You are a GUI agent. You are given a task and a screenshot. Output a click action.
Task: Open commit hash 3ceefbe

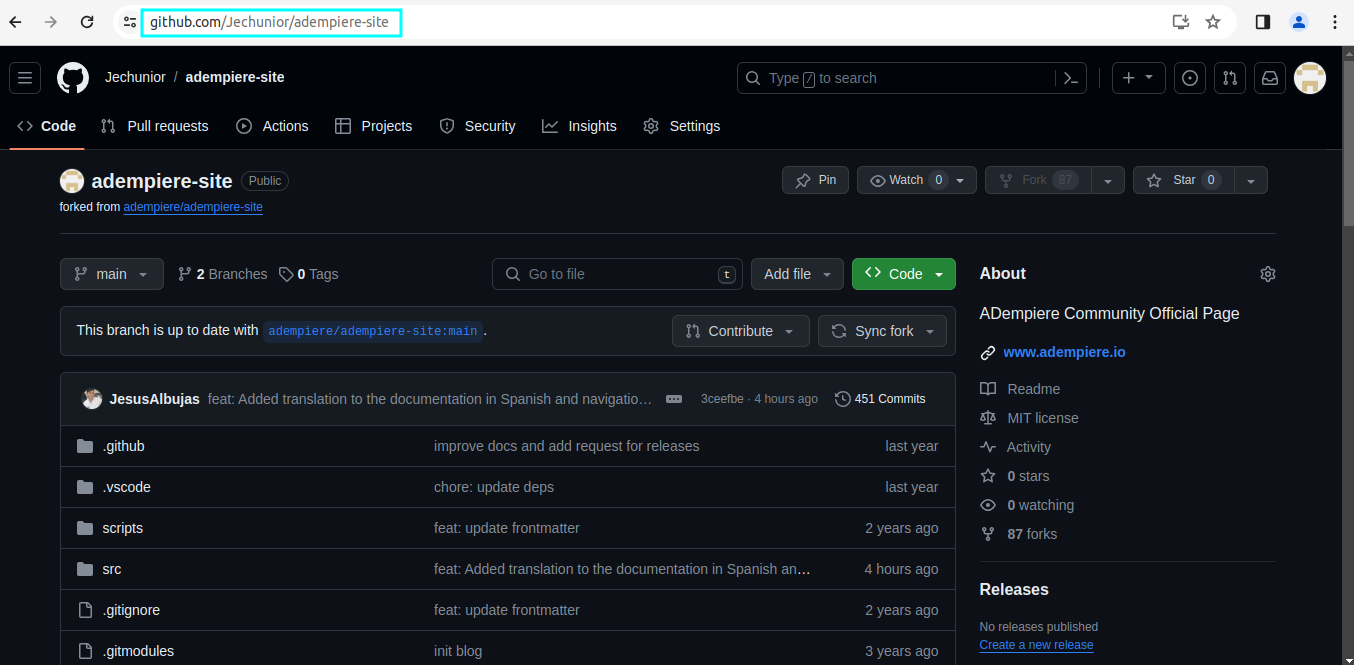722,399
